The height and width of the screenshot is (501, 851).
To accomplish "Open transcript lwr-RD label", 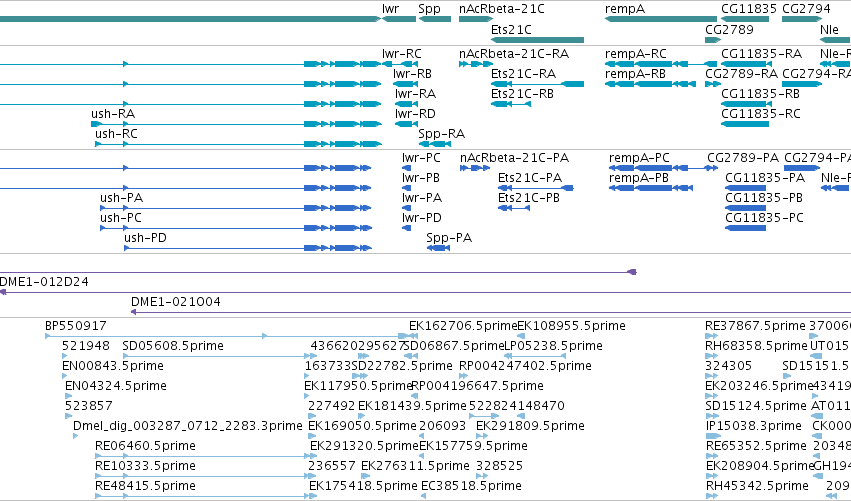I will pyautogui.click(x=415, y=114).
